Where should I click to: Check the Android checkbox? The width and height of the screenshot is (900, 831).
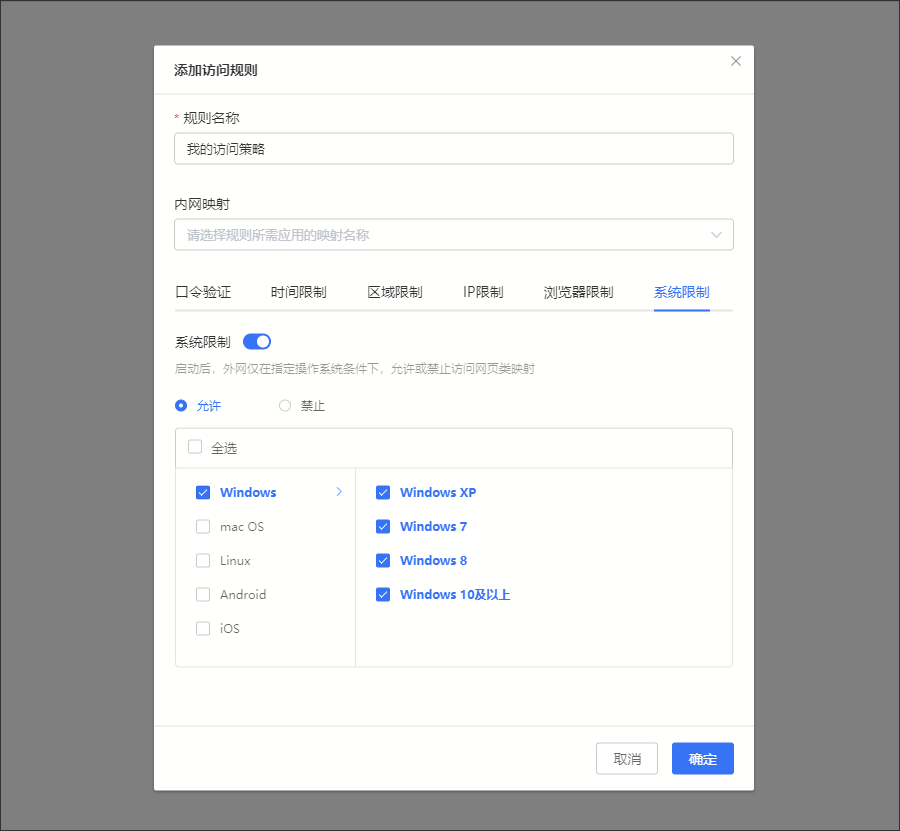(x=203, y=594)
